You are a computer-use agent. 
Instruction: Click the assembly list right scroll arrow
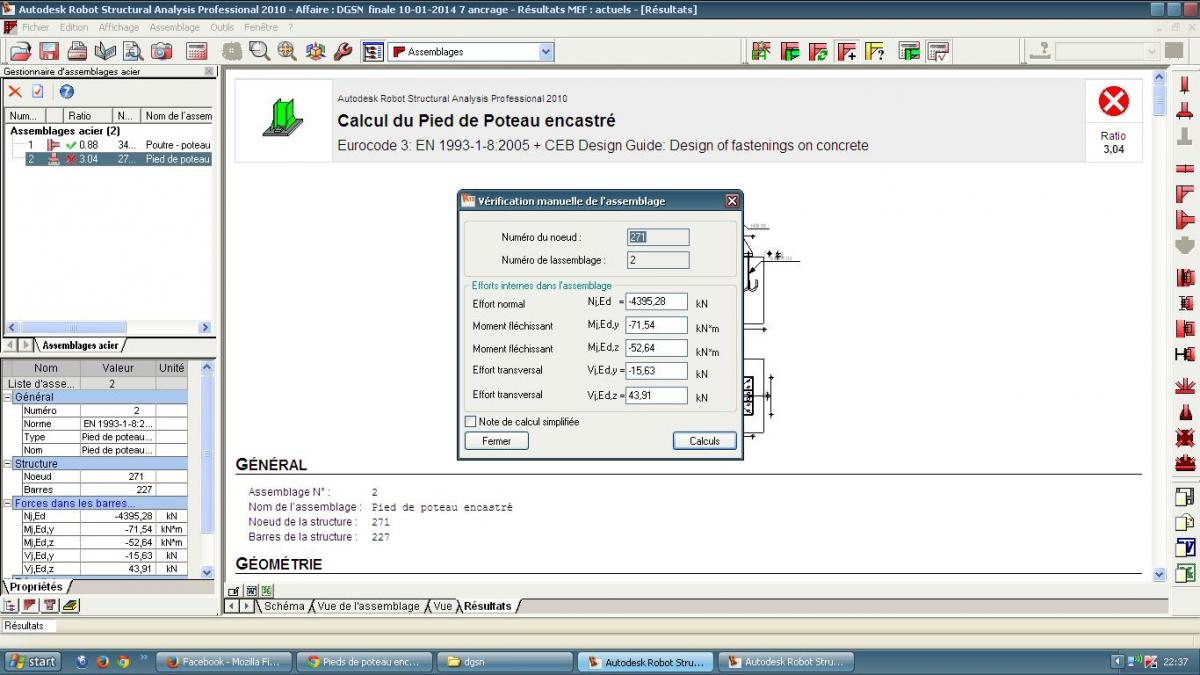[x=205, y=327]
